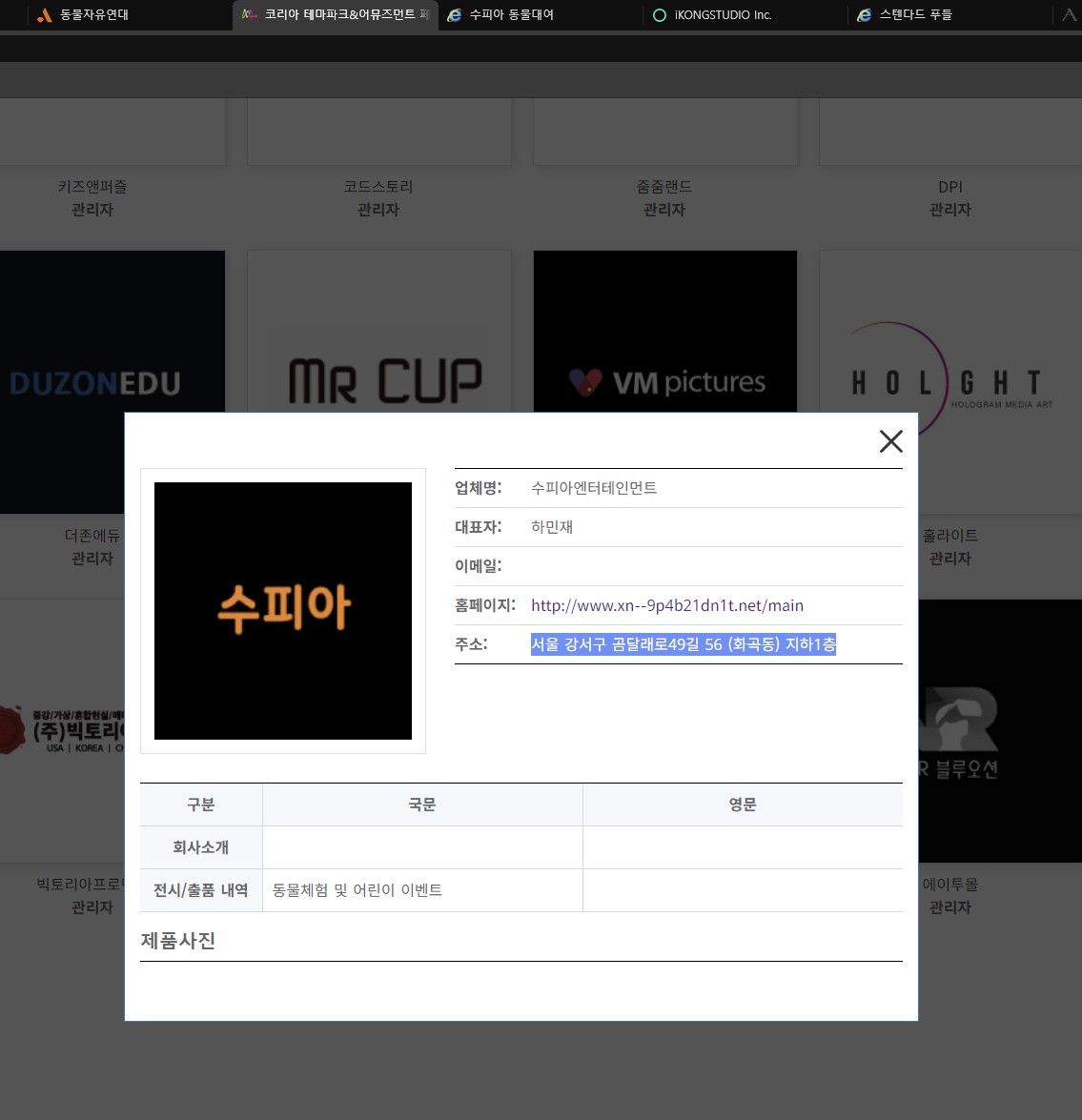Switch to the 동물자유연대 browser tab

pyautogui.click(x=129, y=14)
